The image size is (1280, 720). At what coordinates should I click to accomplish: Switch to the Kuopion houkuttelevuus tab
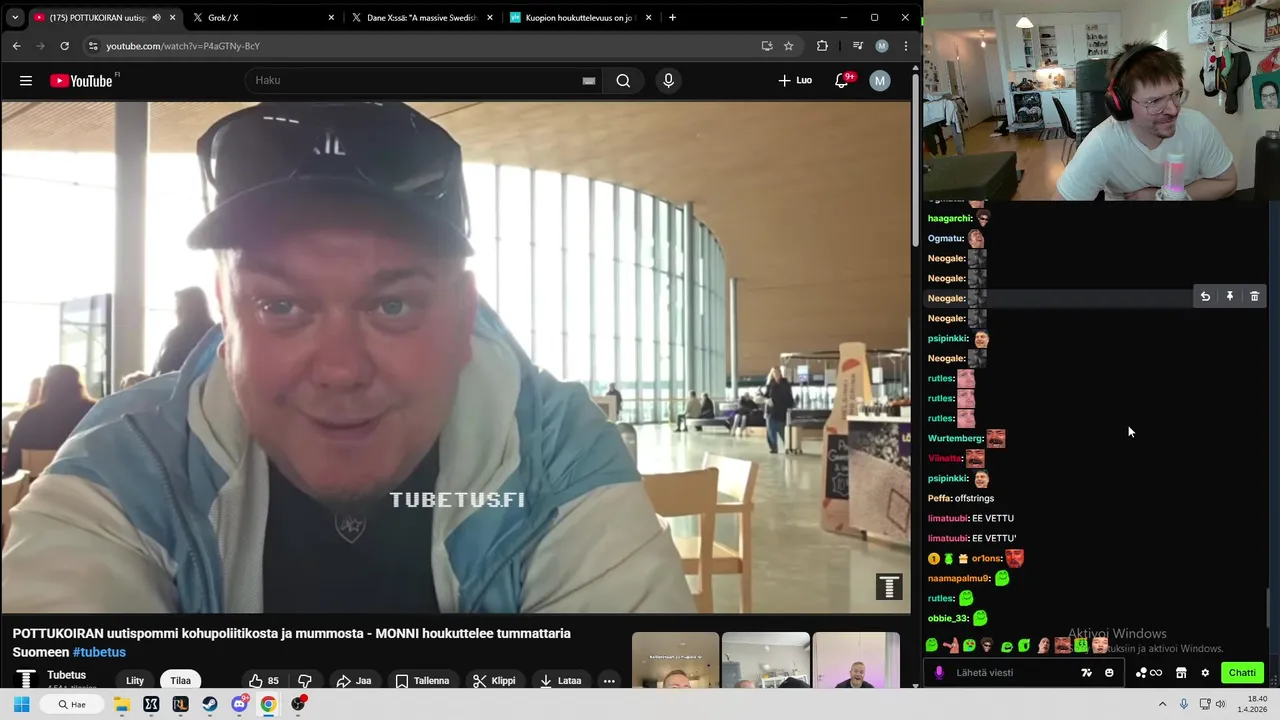(x=580, y=18)
